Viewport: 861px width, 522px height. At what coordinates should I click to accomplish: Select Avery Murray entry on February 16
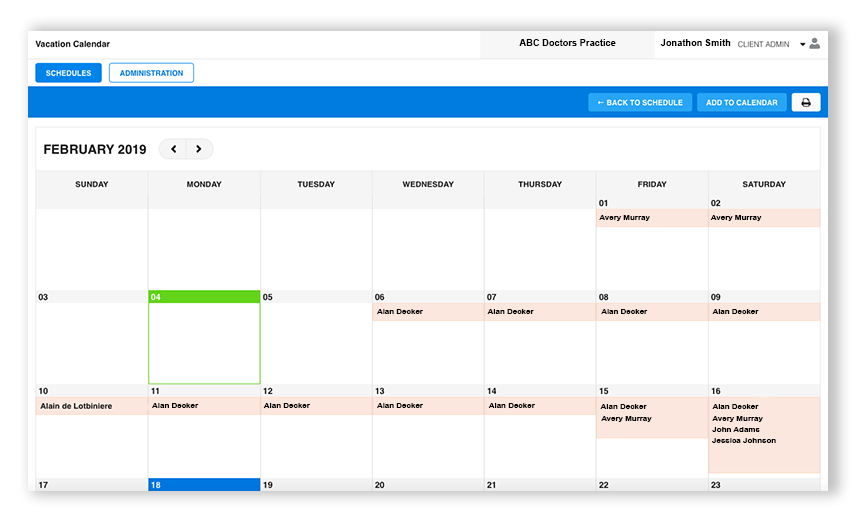pyautogui.click(x=737, y=419)
